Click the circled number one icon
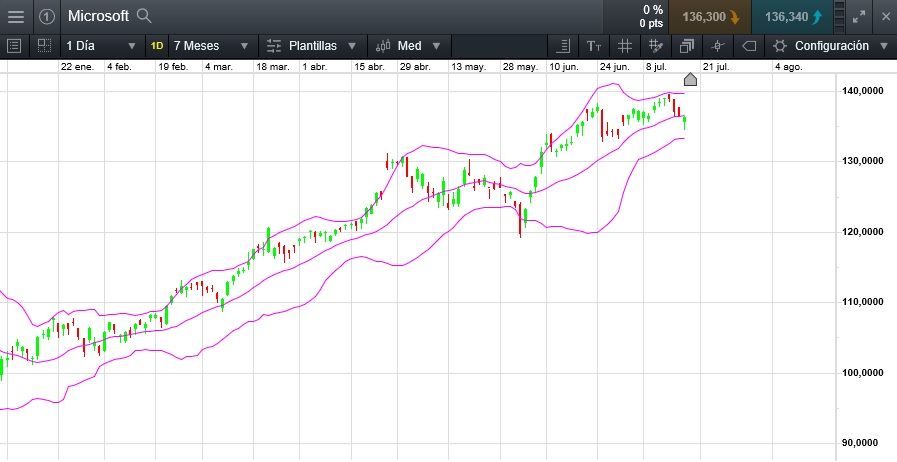Viewport: 897px width, 462px height. 47,17
